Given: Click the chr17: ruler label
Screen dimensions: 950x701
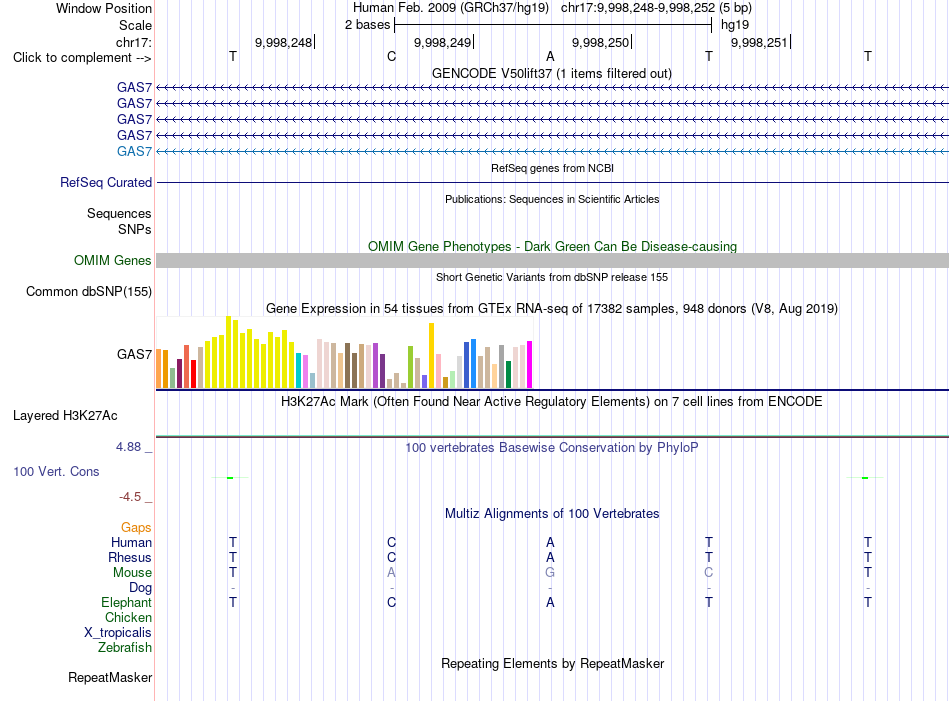Looking at the screenshot, I should click(x=134, y=42).
